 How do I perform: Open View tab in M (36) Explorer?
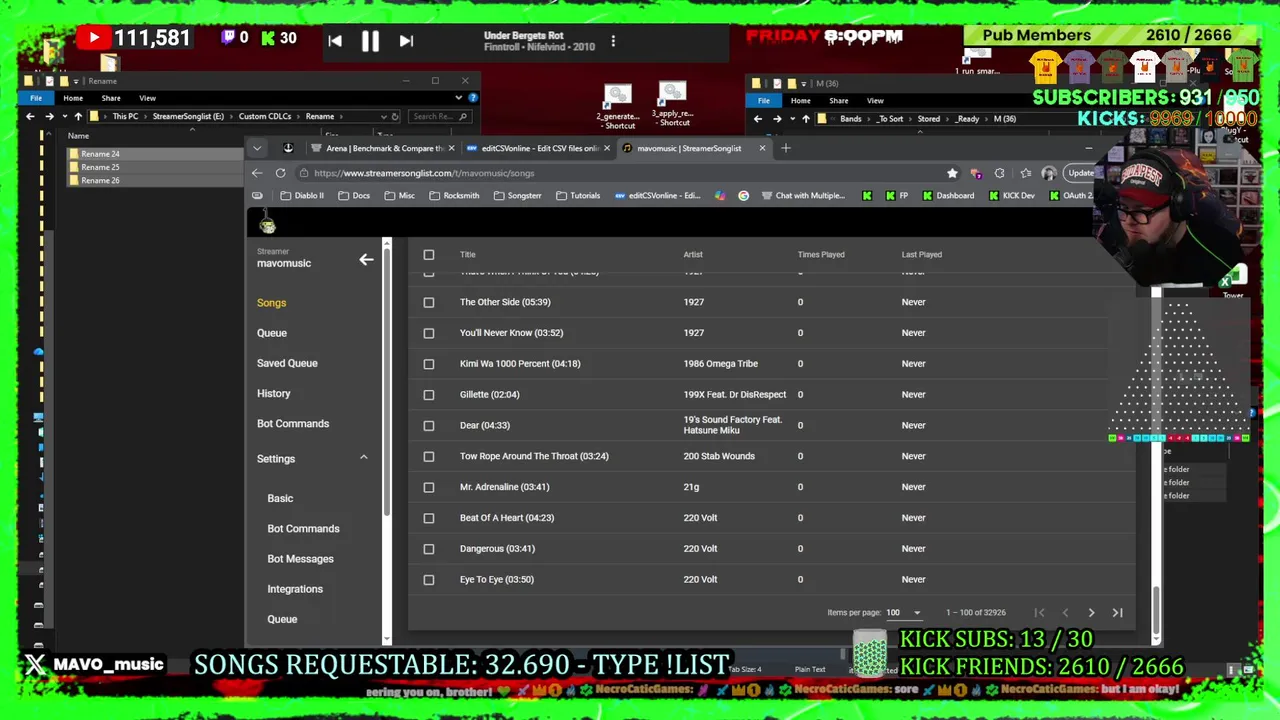875,100
